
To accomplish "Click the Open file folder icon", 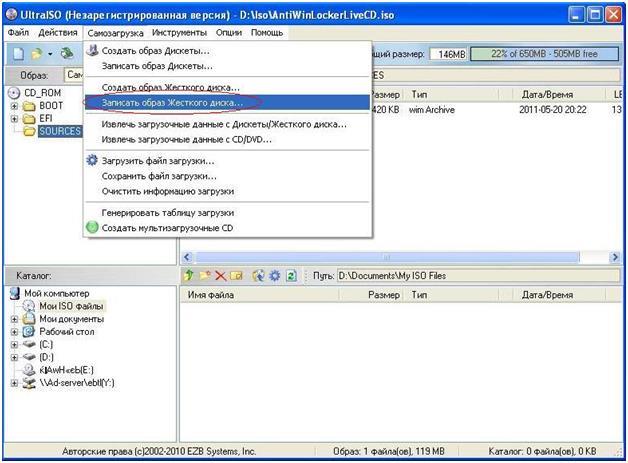I will 37,53.
